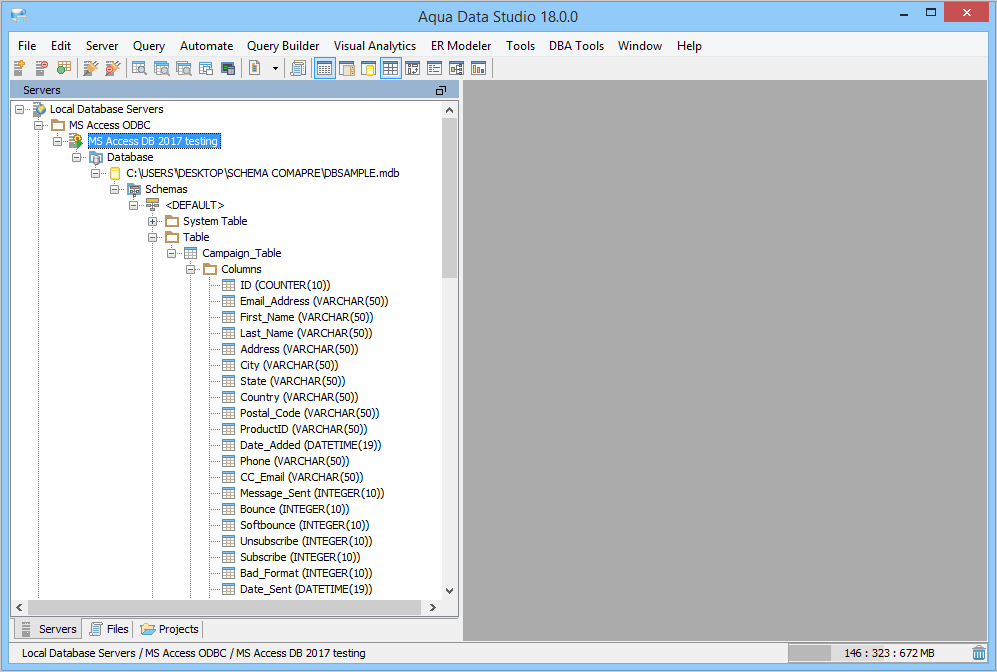Click the tree diagram toolbar icon
The width and height of the screenshot is (997, 672).
point(457,68)
